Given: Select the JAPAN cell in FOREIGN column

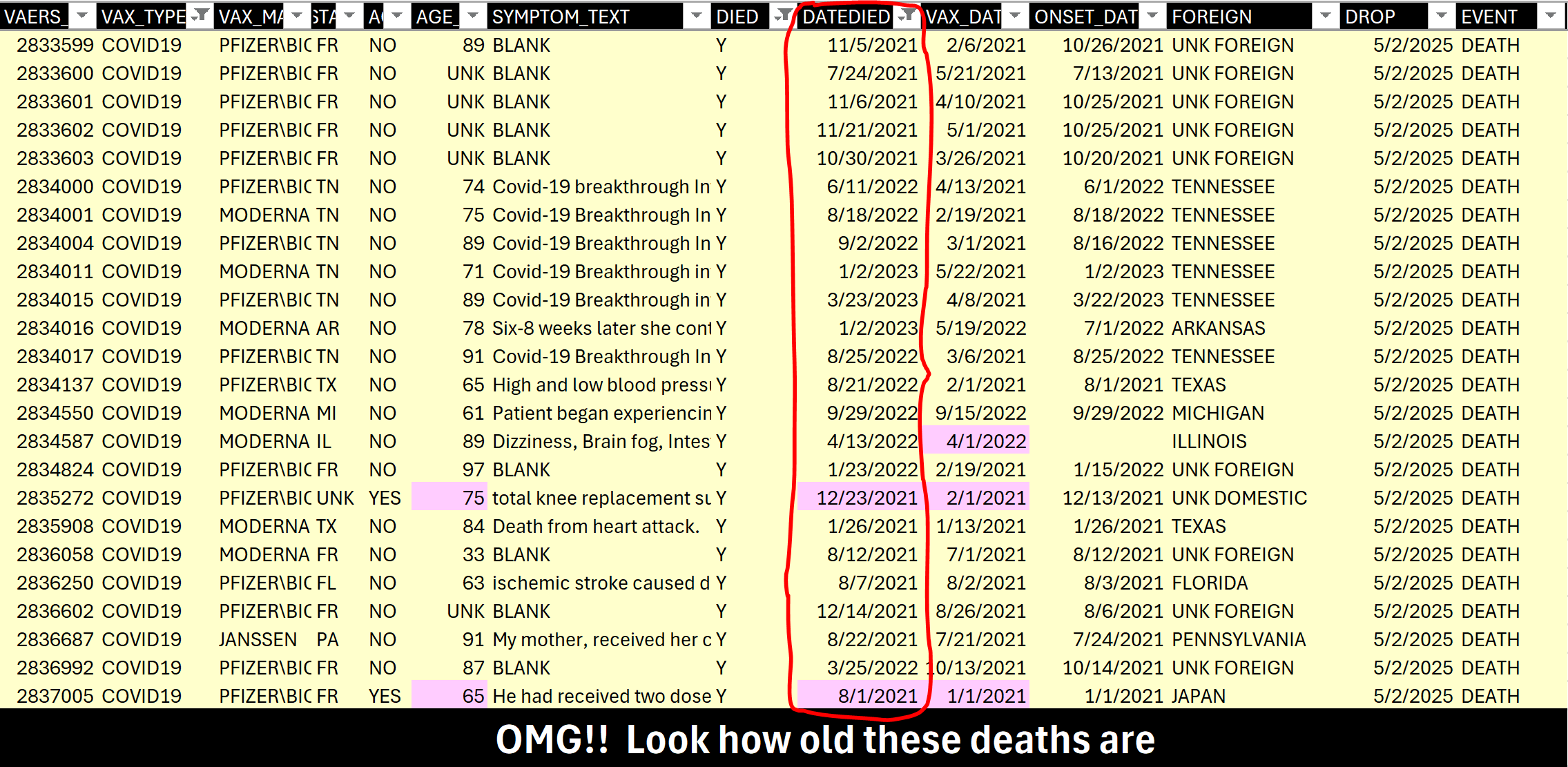Looking at the screenshot, I should (1198, 696).
